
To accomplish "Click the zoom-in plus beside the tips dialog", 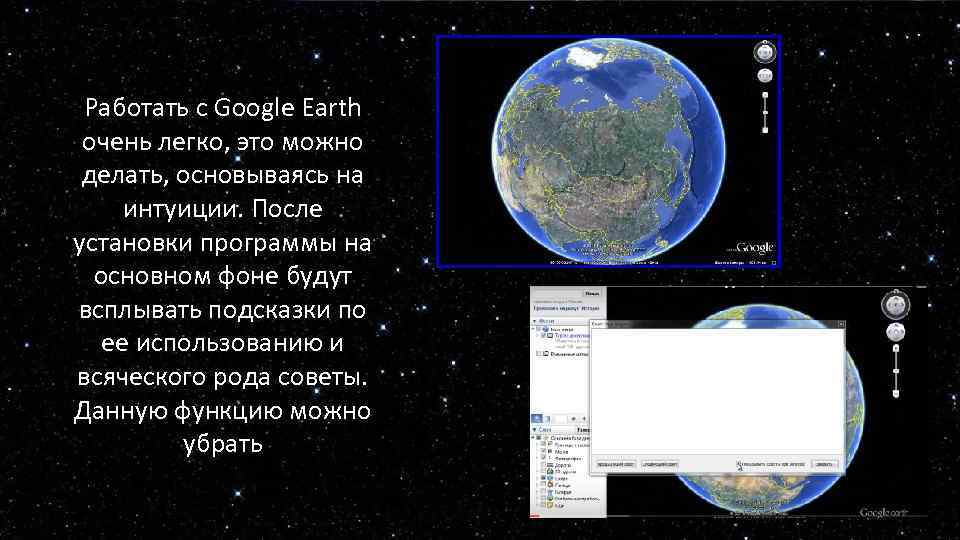I will [x=896, y=348].
